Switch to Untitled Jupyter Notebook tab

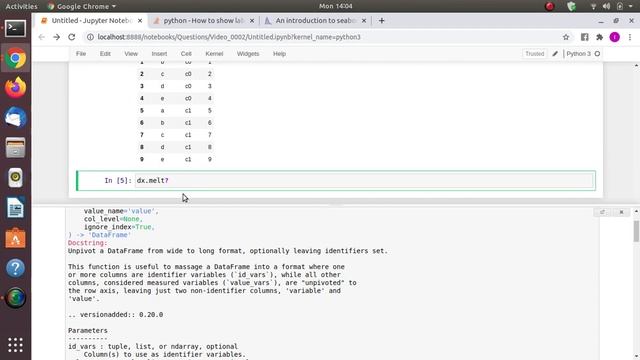pyautogui.click(x=92, y=20)
